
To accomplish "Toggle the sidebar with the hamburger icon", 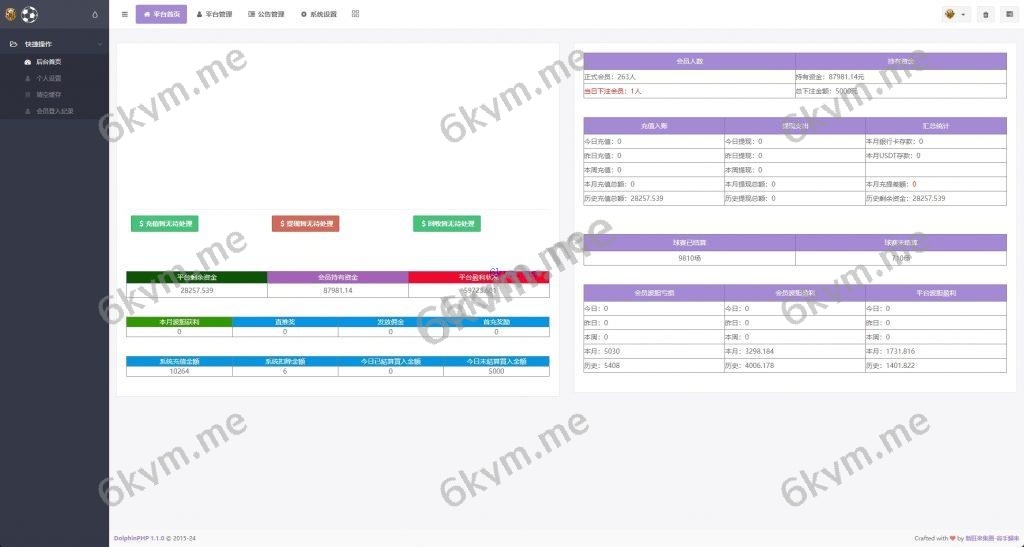I will point(125,14).
